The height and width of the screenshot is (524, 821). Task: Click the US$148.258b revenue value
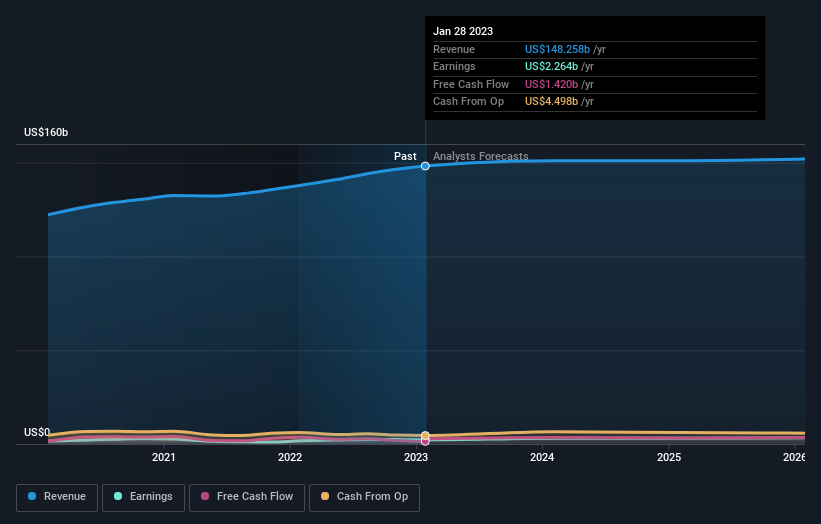(557, 49)
